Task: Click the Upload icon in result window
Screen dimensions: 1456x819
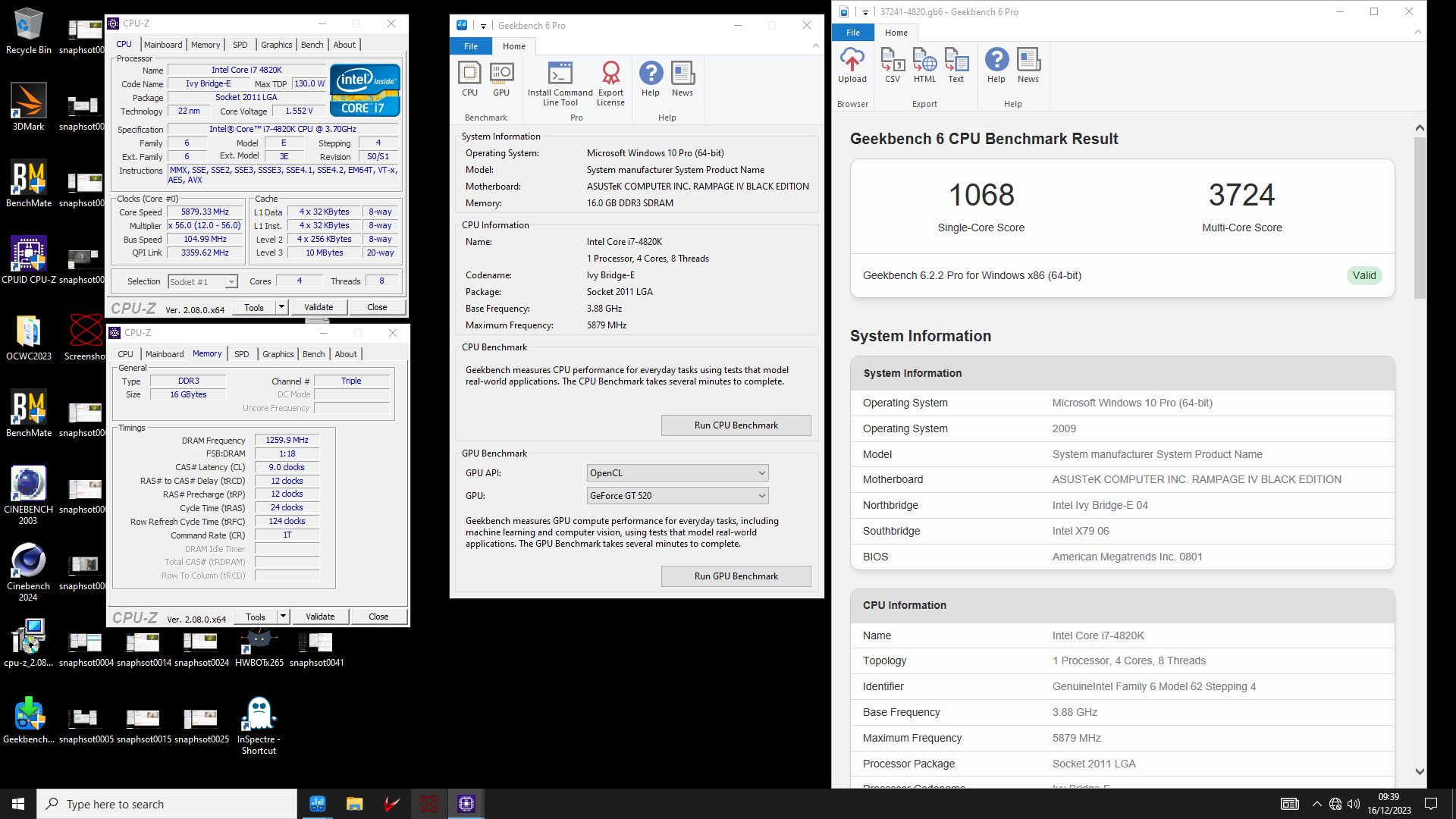Action: (x=852, y=65)
